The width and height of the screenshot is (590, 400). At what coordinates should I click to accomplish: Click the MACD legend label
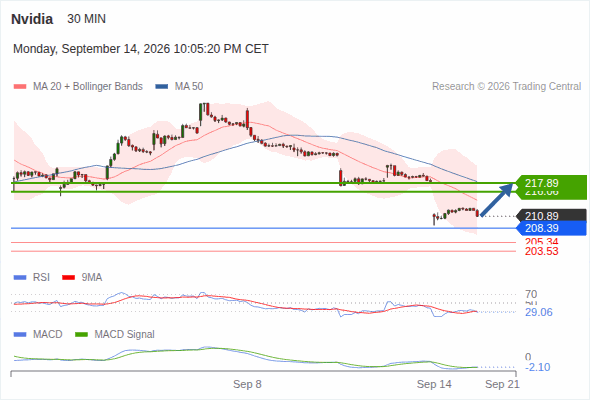pyautogui.click(x=47, y=334)
